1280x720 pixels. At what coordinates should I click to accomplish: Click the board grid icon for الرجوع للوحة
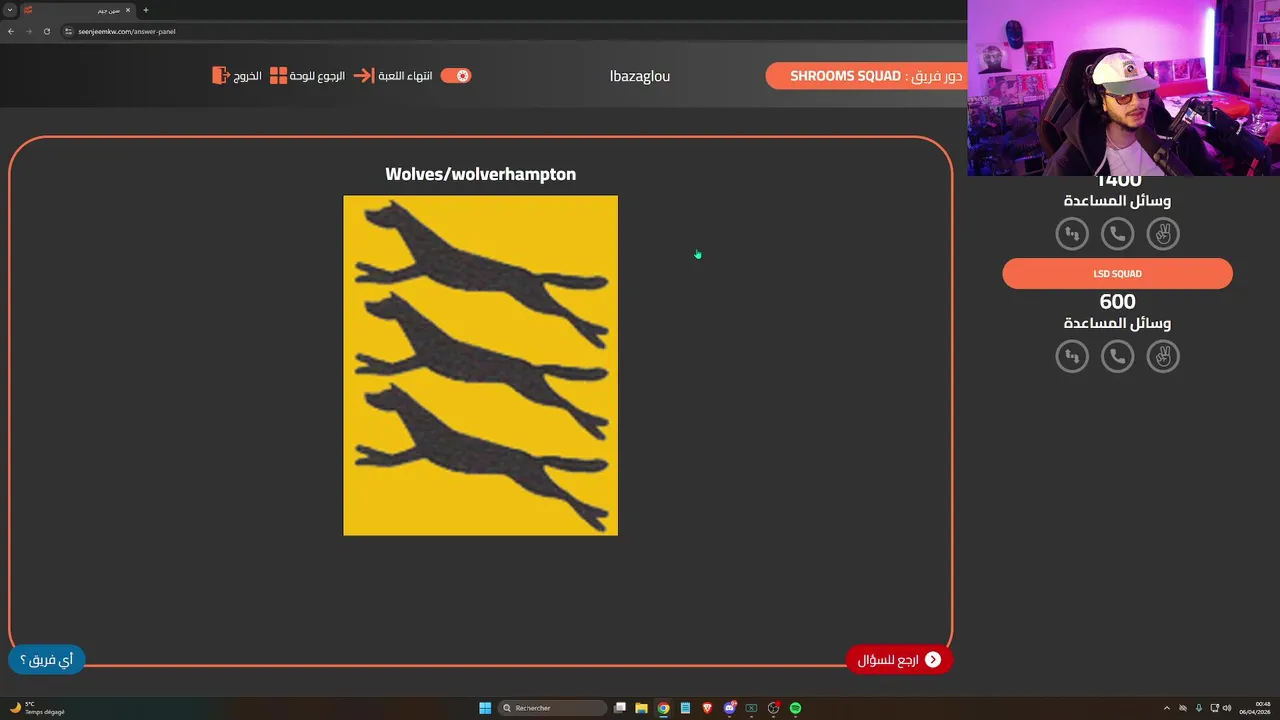pyautogui.click(x=278, y=76)
